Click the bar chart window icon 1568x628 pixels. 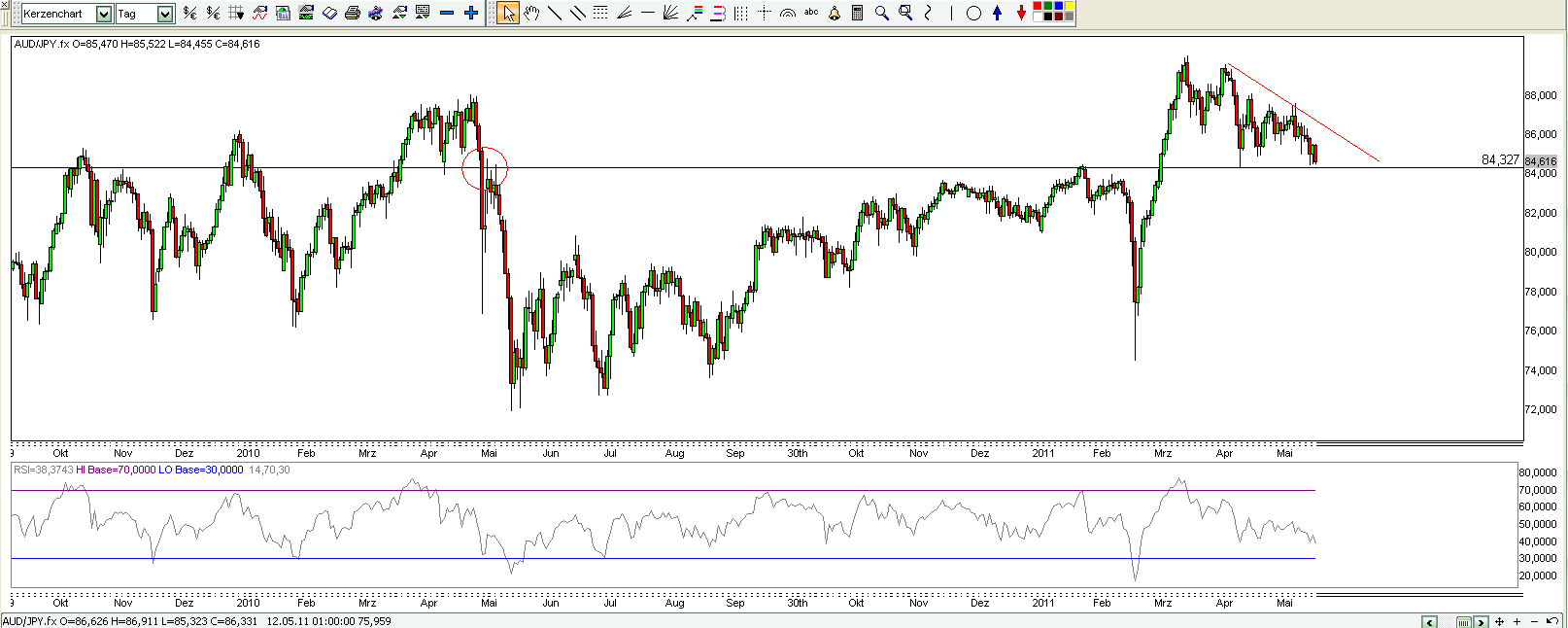283,14
